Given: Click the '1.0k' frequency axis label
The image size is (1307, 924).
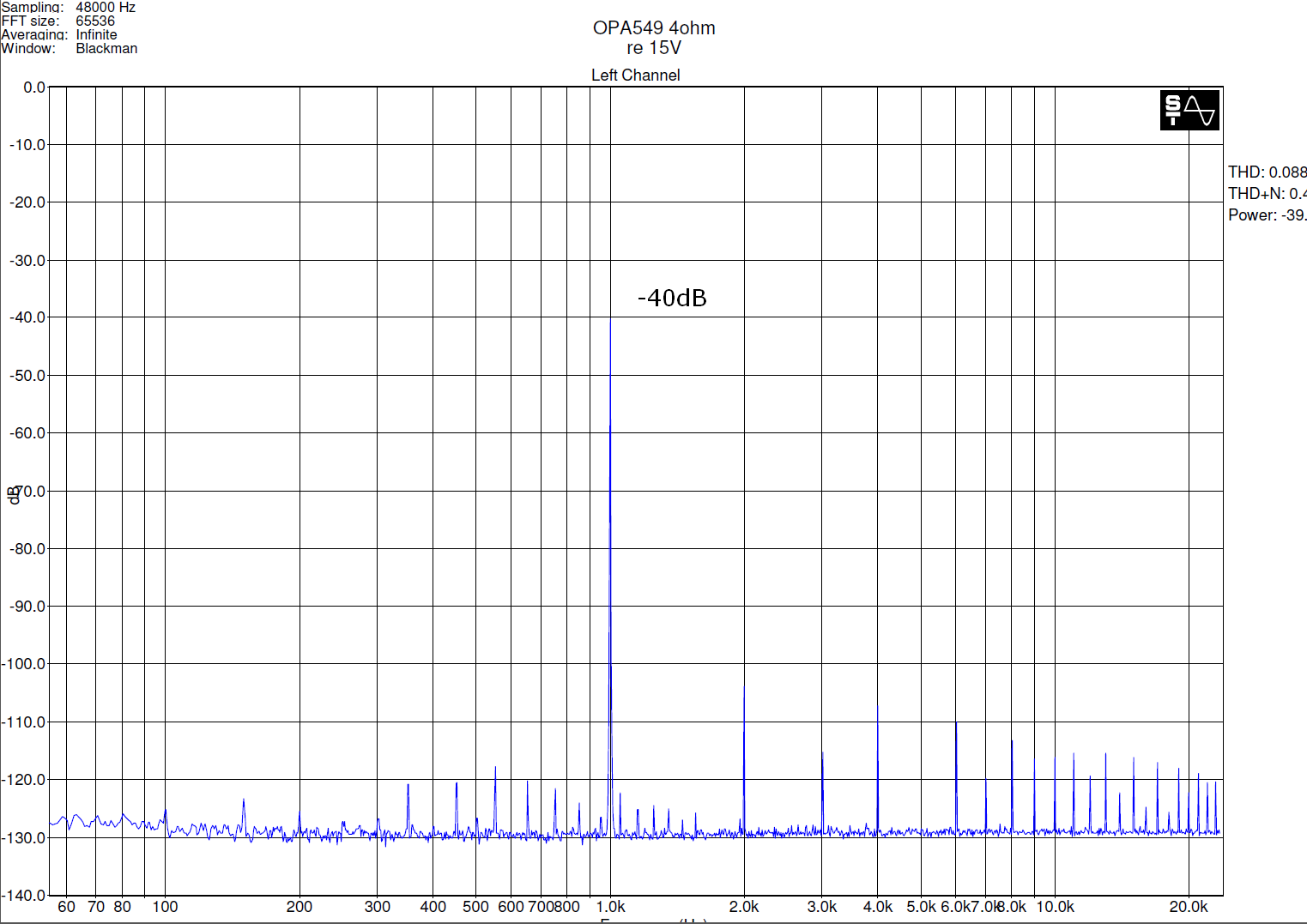Looking at the screenshot, I should pyautogui.click(x=610, y=907).
